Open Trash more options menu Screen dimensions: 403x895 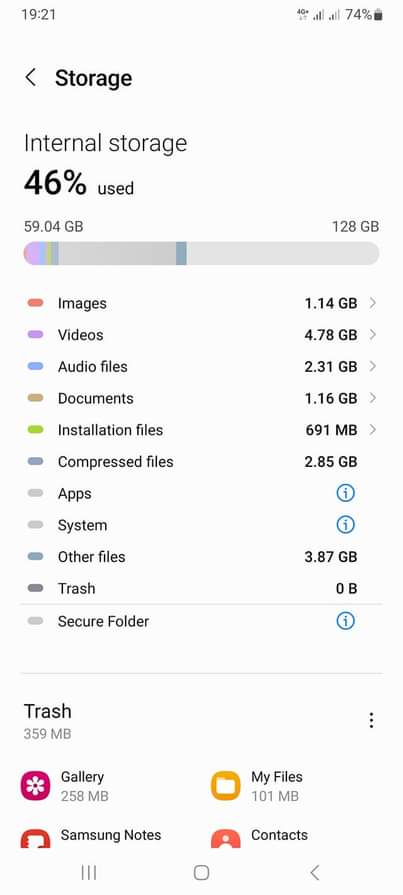(371, 720)
